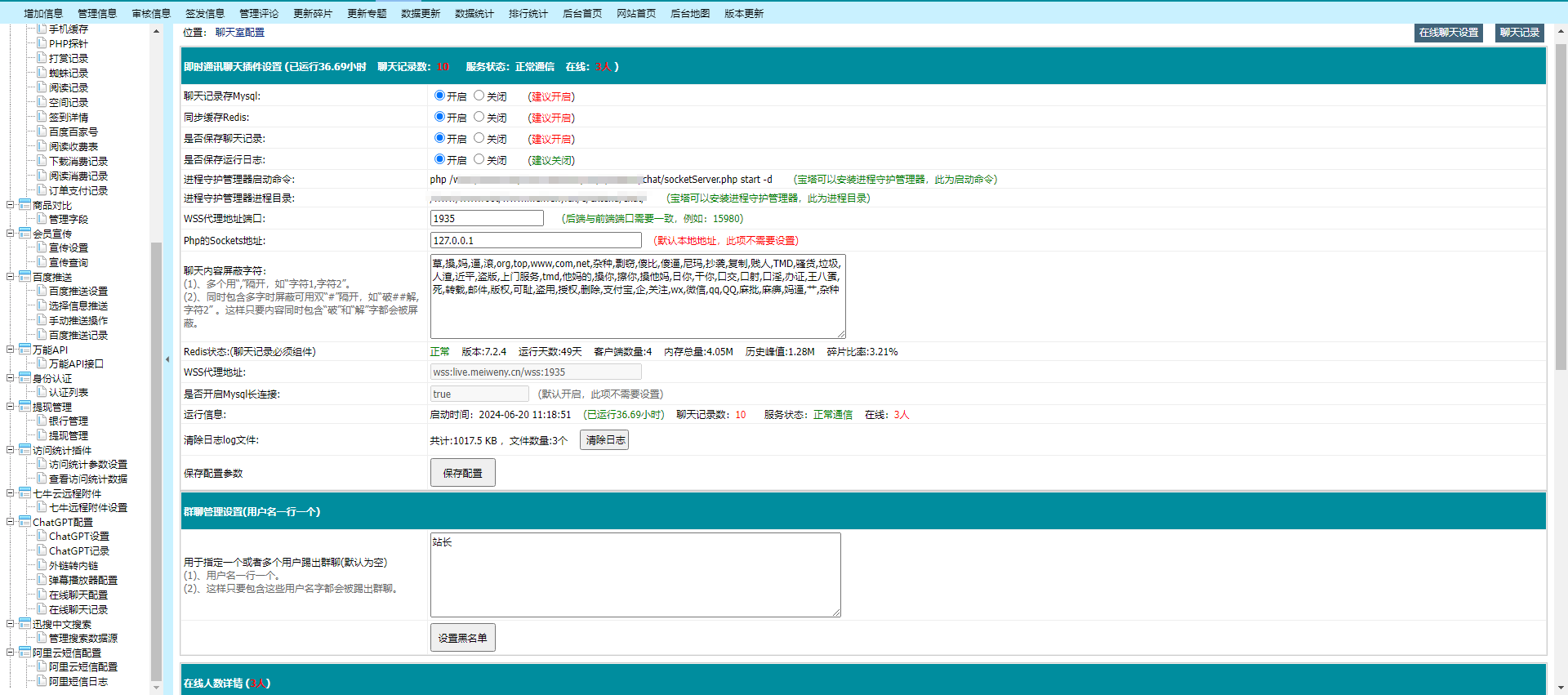The image size is (1568, 695).
Task: Click into the 聊天内容屏蔽字符 textarea
Action: (638, 296)
